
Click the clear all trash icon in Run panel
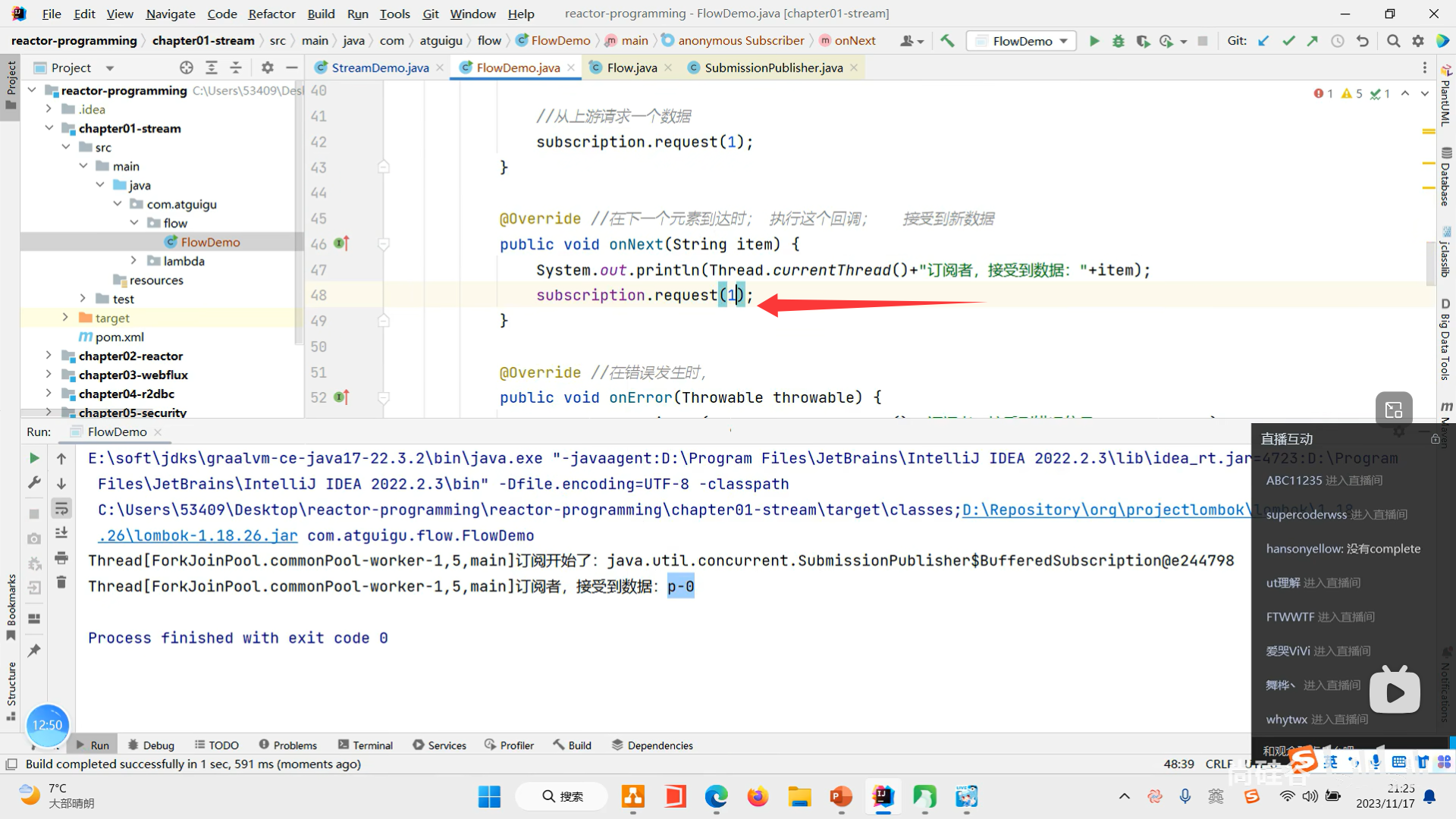click(61, 582)
